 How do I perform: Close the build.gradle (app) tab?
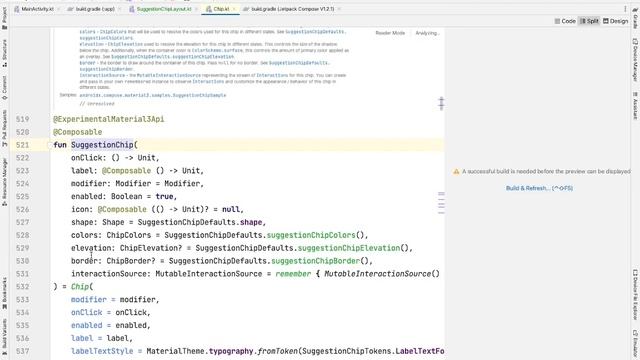click(120, 9)
